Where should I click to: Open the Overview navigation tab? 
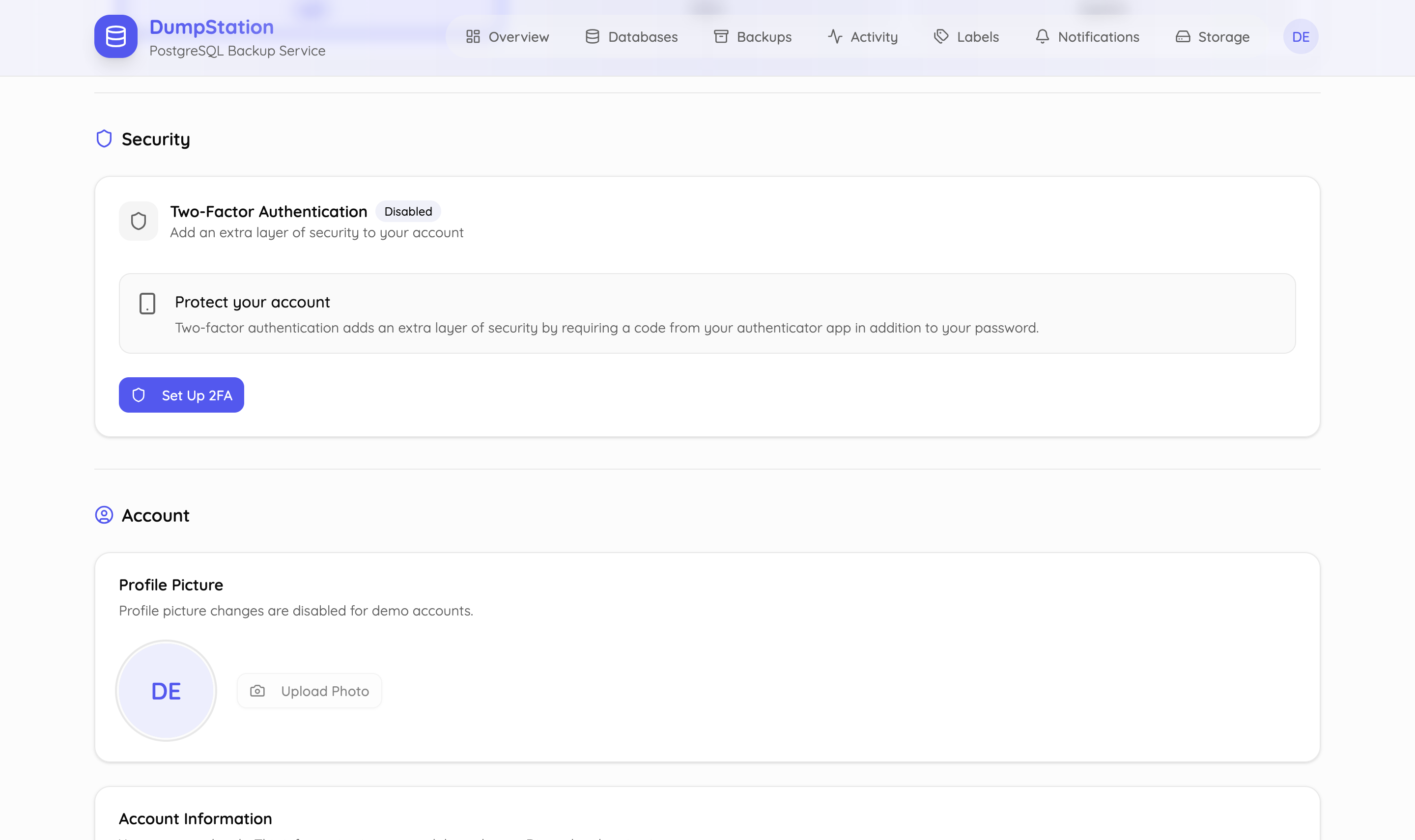coord(508,36)
